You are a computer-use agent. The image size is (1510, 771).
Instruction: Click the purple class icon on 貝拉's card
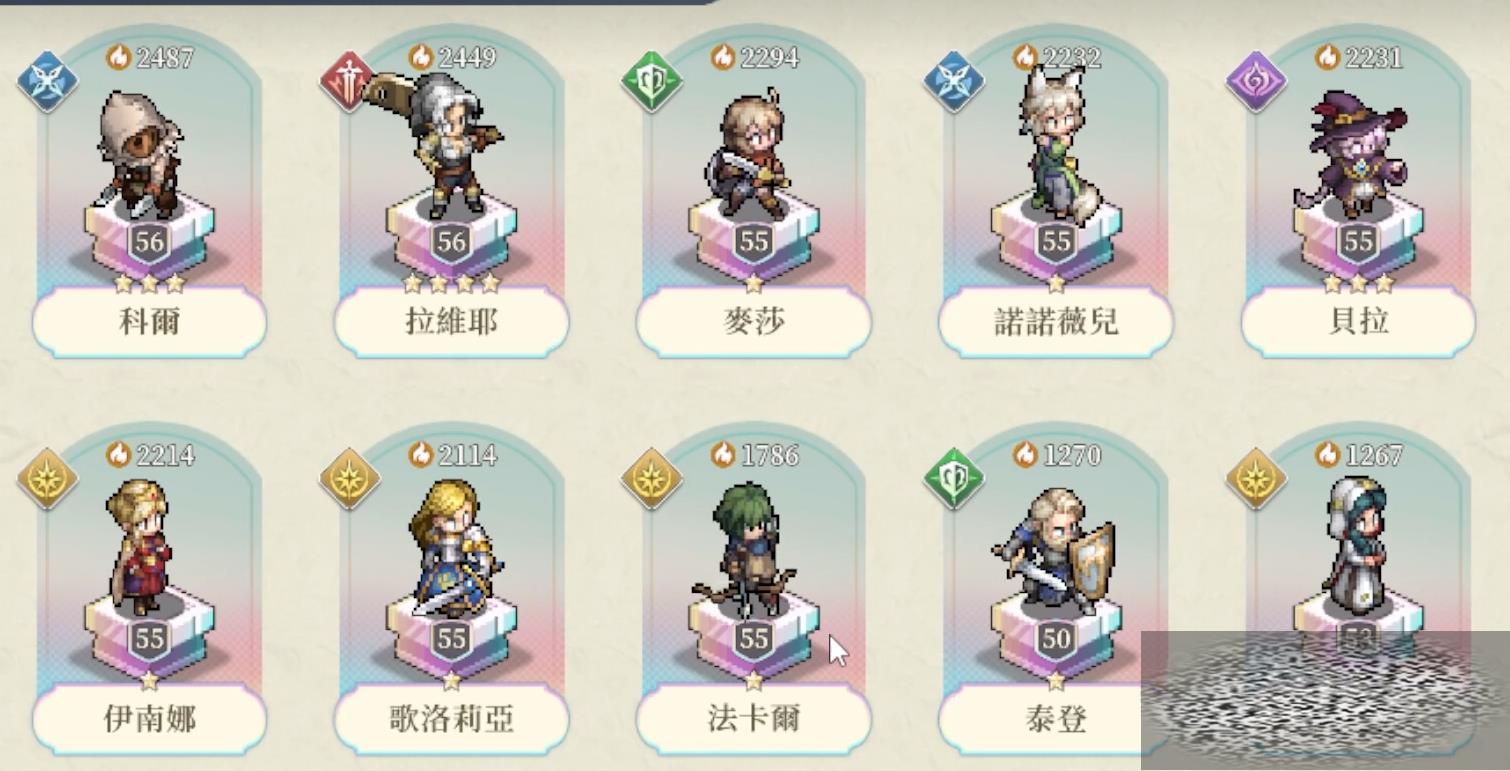(x=1256, y=82)
